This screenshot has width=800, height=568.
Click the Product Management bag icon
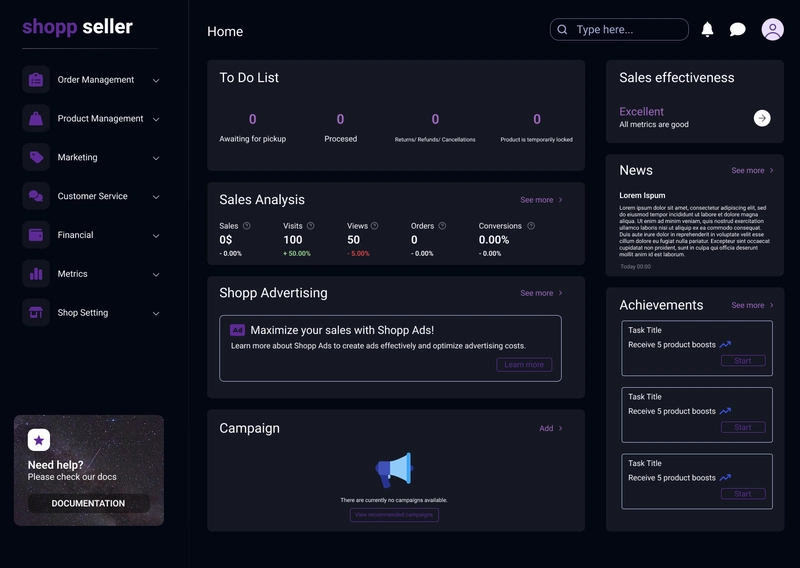(x=36, y=118)
